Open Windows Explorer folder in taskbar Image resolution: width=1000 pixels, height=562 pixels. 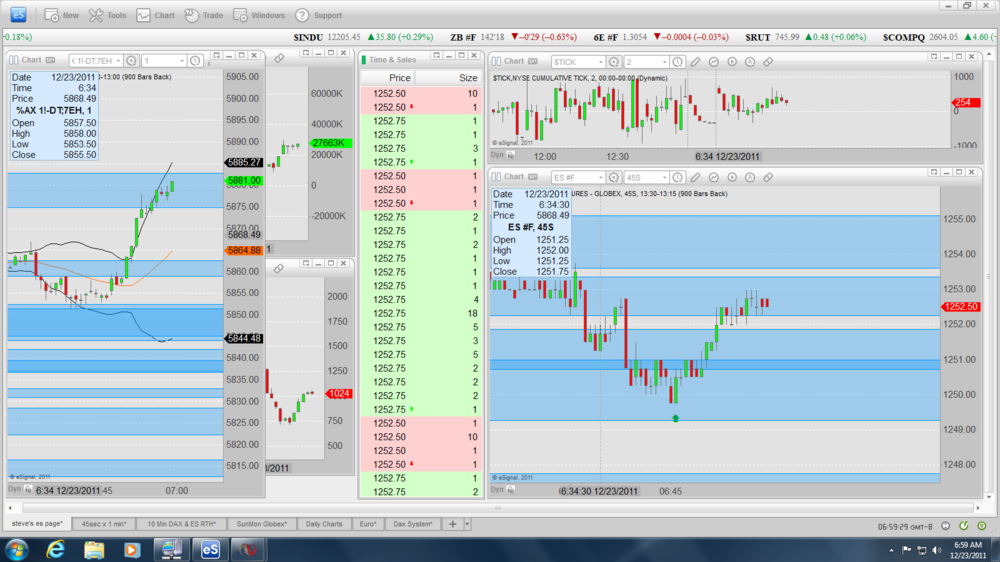pyautogui.click(x=94, y=549)
